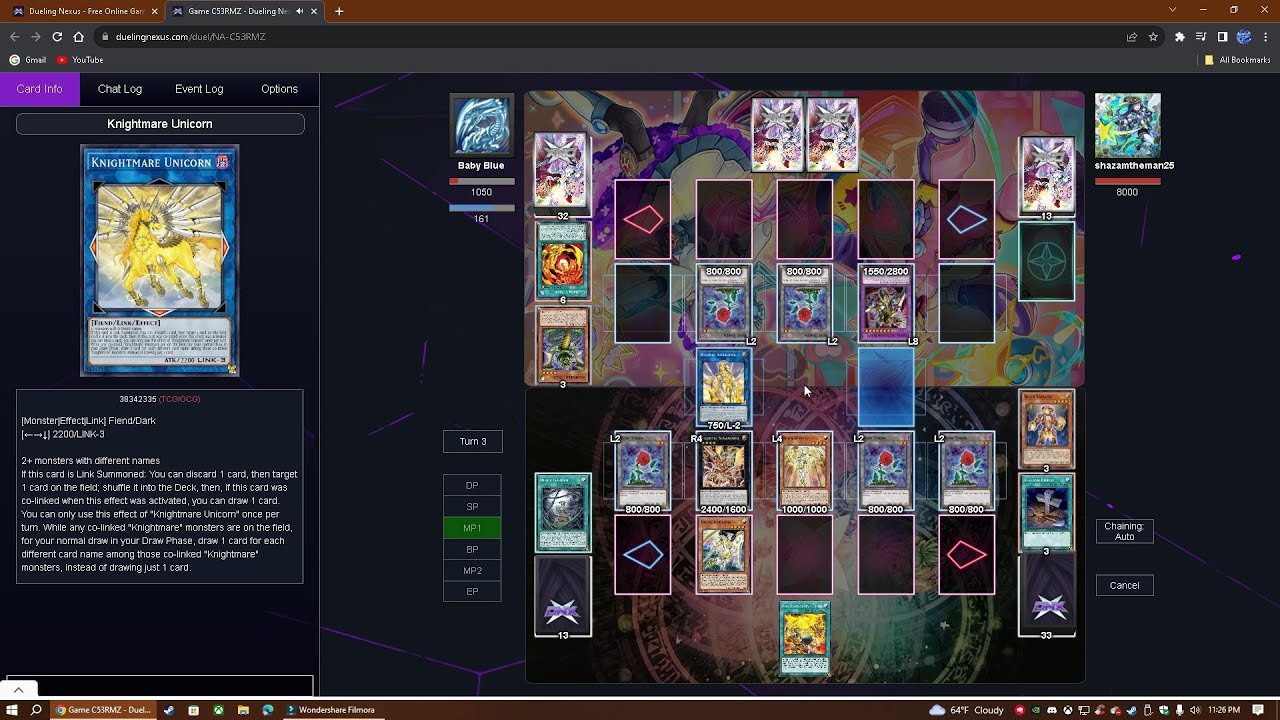
Task: Mute the Game C53RMZ tab audio icon
Action: [299, 11]
